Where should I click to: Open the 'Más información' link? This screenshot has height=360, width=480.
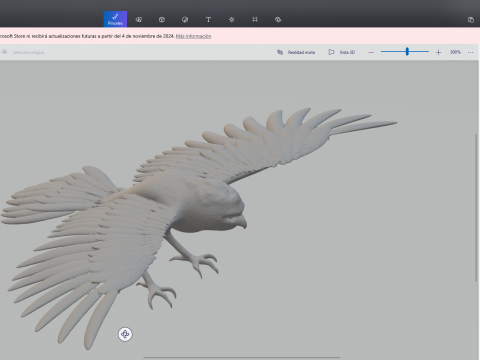click(x=193, y=36)
